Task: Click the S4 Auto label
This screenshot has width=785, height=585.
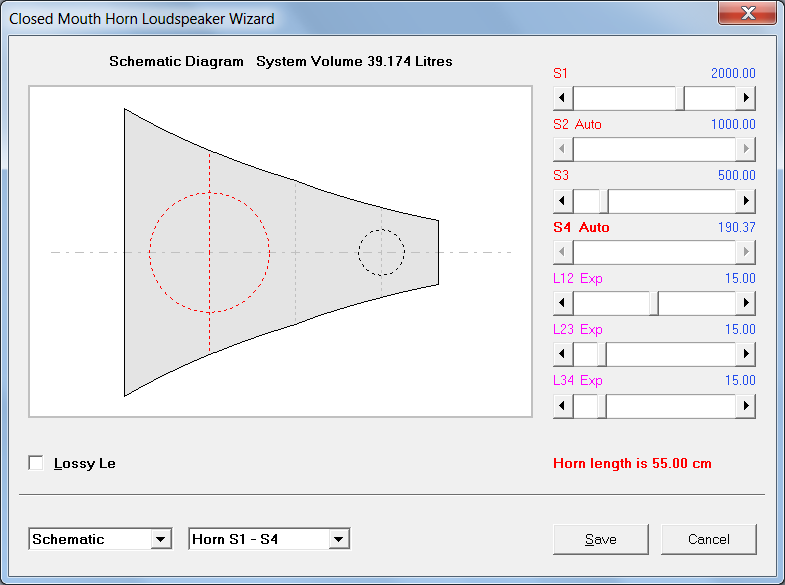Action: pyautogui.click(x=581, y=227)
